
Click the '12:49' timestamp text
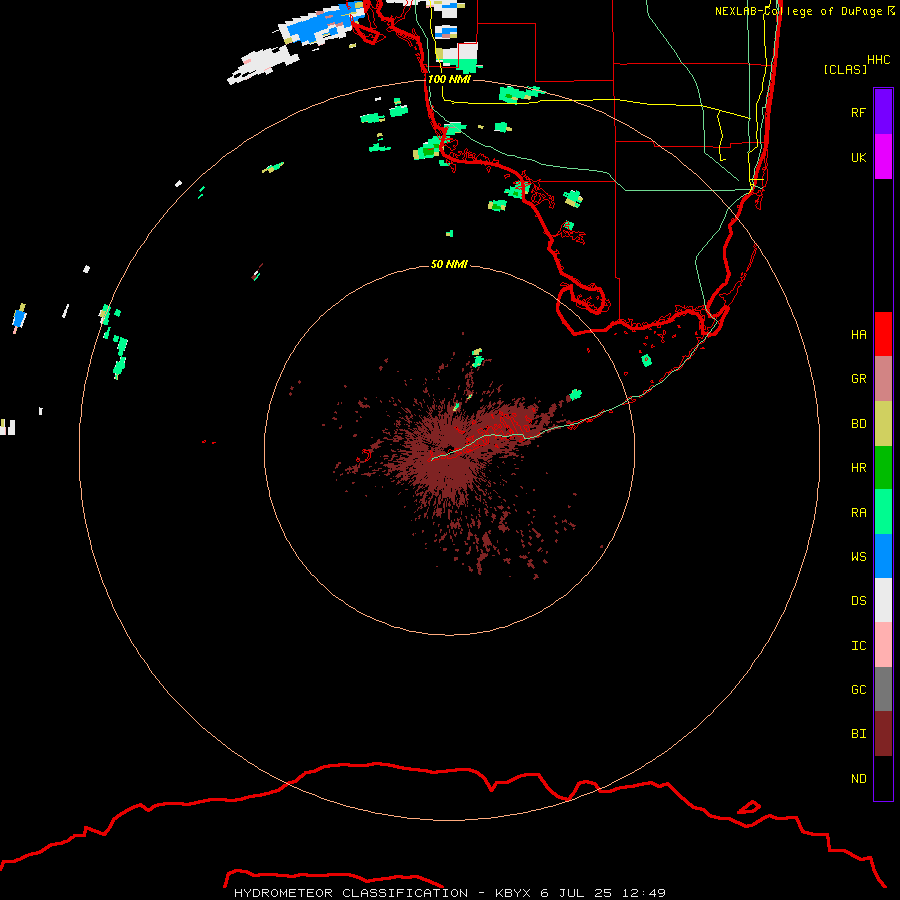(x=643, y=893)
